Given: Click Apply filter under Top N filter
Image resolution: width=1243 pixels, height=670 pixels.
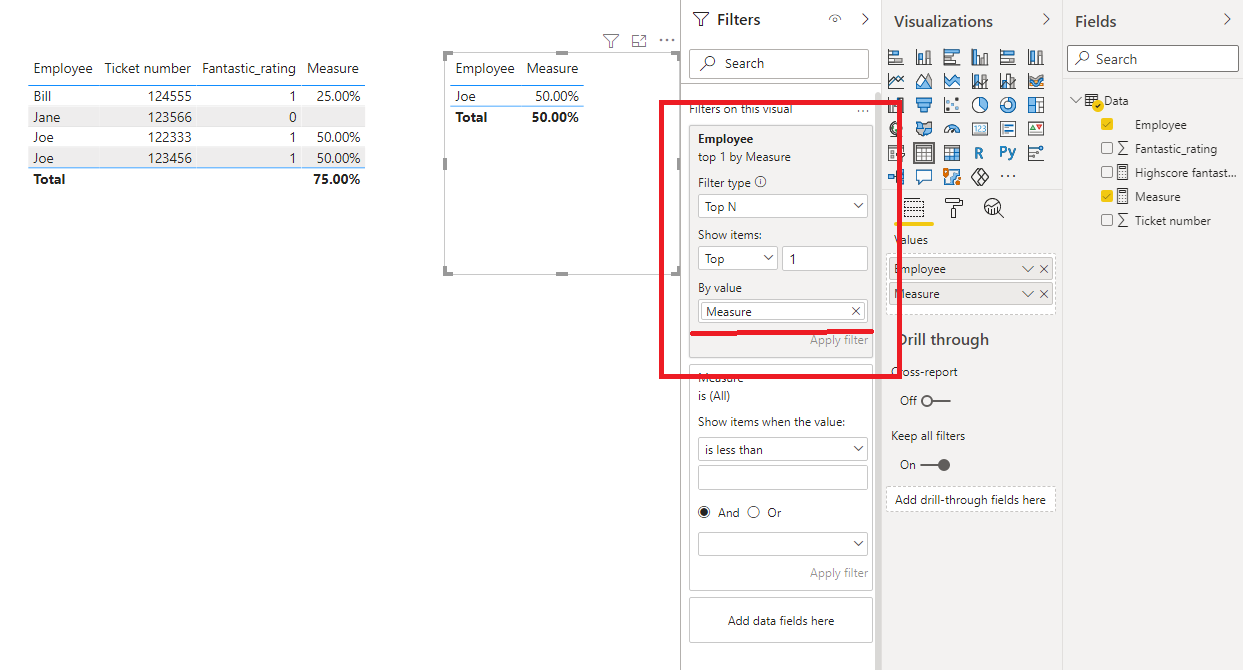Looking at the screenshot, I should (x=839, y=340).
